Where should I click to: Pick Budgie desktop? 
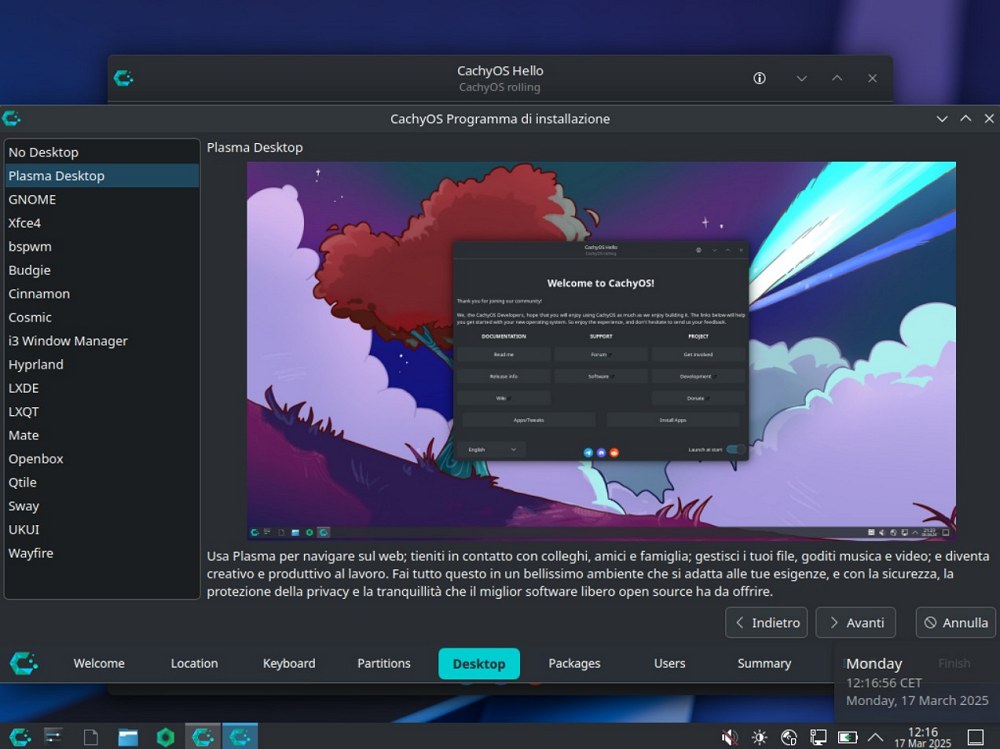coord(102,271)
